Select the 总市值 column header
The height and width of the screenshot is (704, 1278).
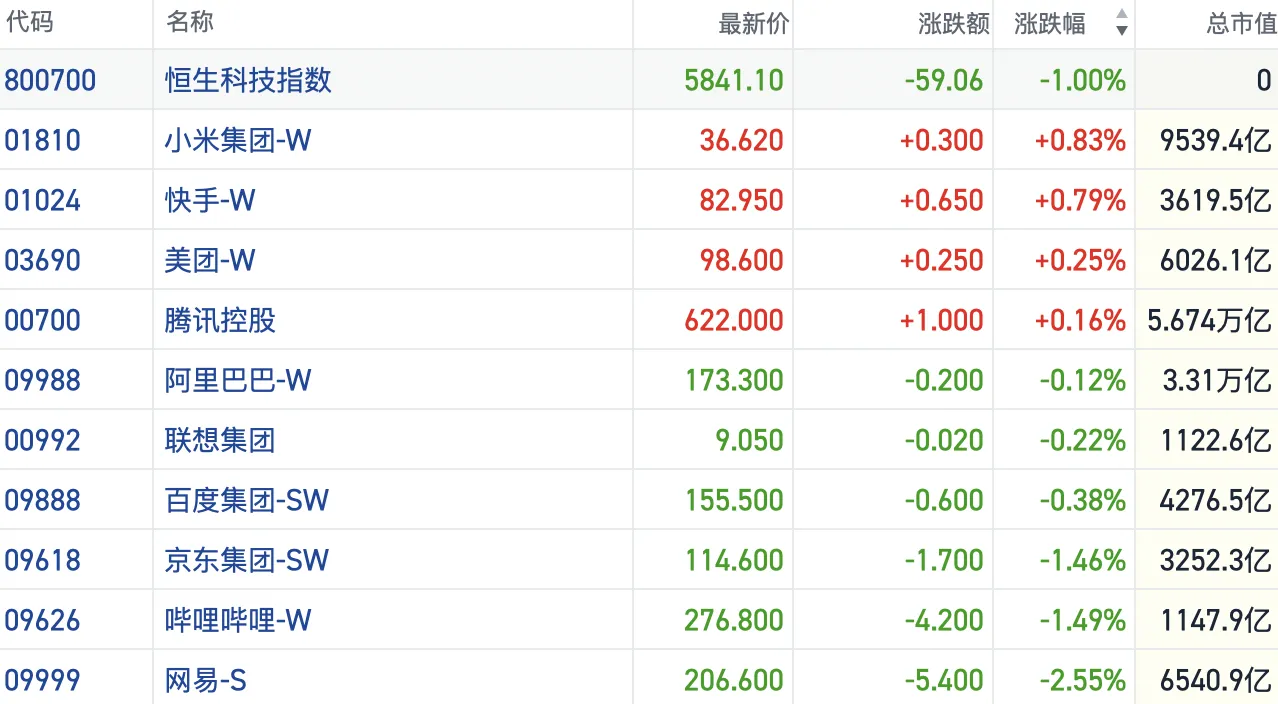click(x=1240, y=24)
